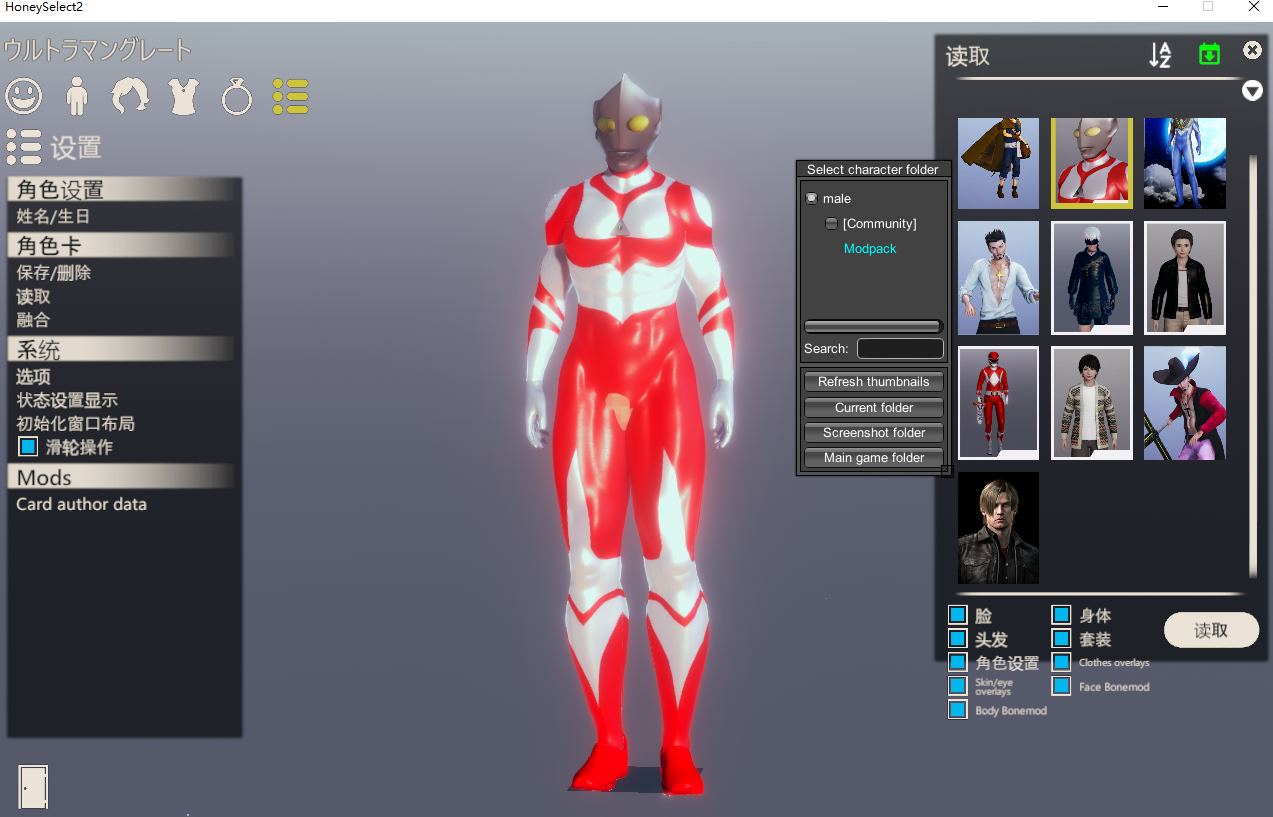The image size is (1273, 817).
Task: Open 姓名/生日 name and birthday
Action: (54, 216)
